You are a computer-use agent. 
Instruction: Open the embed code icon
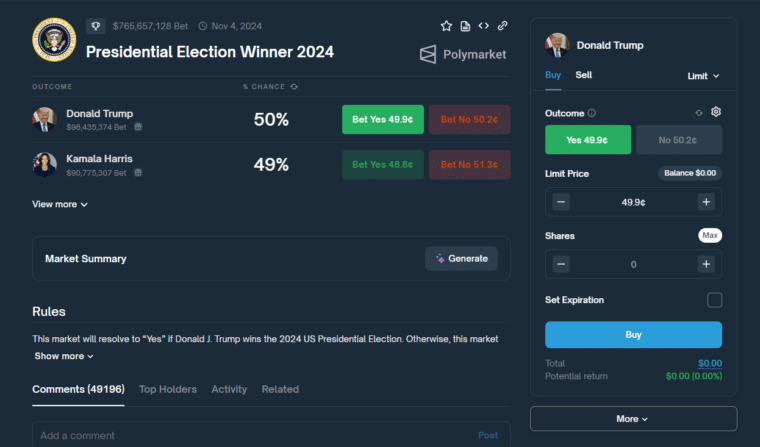[x=483, y=26]
